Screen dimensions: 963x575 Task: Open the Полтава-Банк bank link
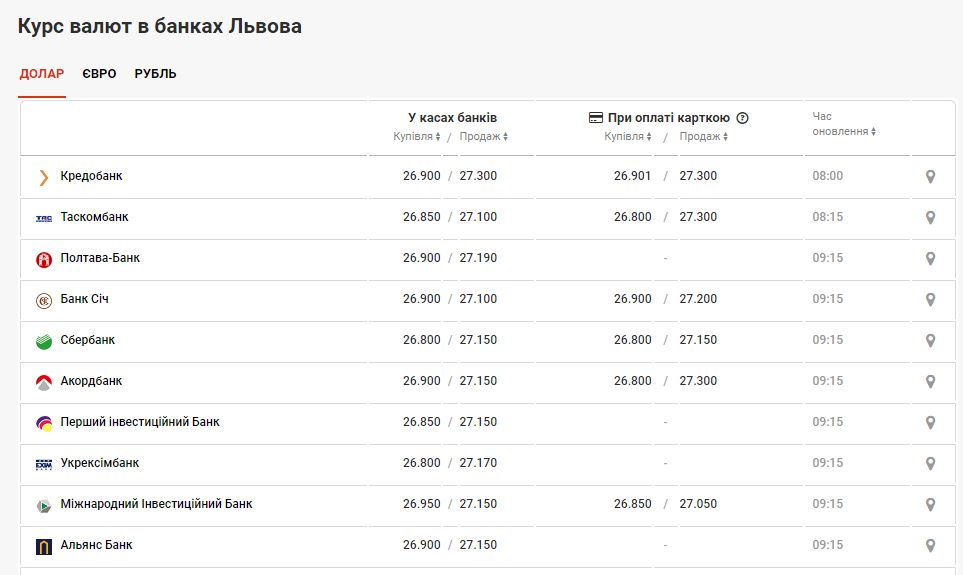pos(100,258)
